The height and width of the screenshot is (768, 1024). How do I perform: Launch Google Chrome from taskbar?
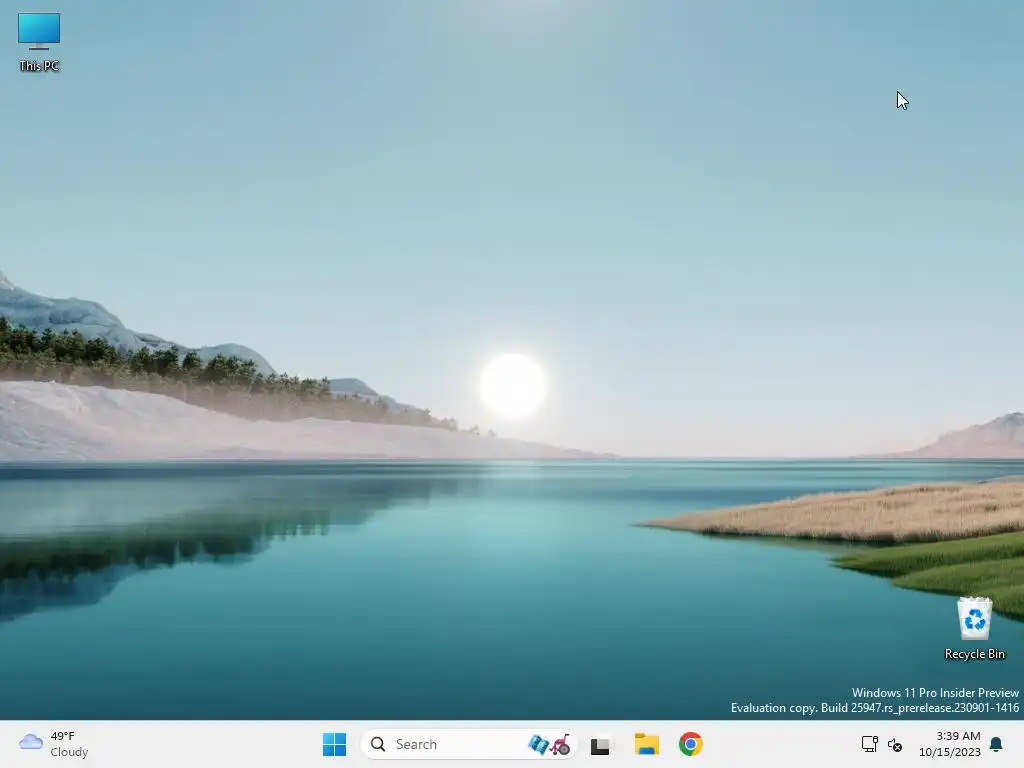690,744
